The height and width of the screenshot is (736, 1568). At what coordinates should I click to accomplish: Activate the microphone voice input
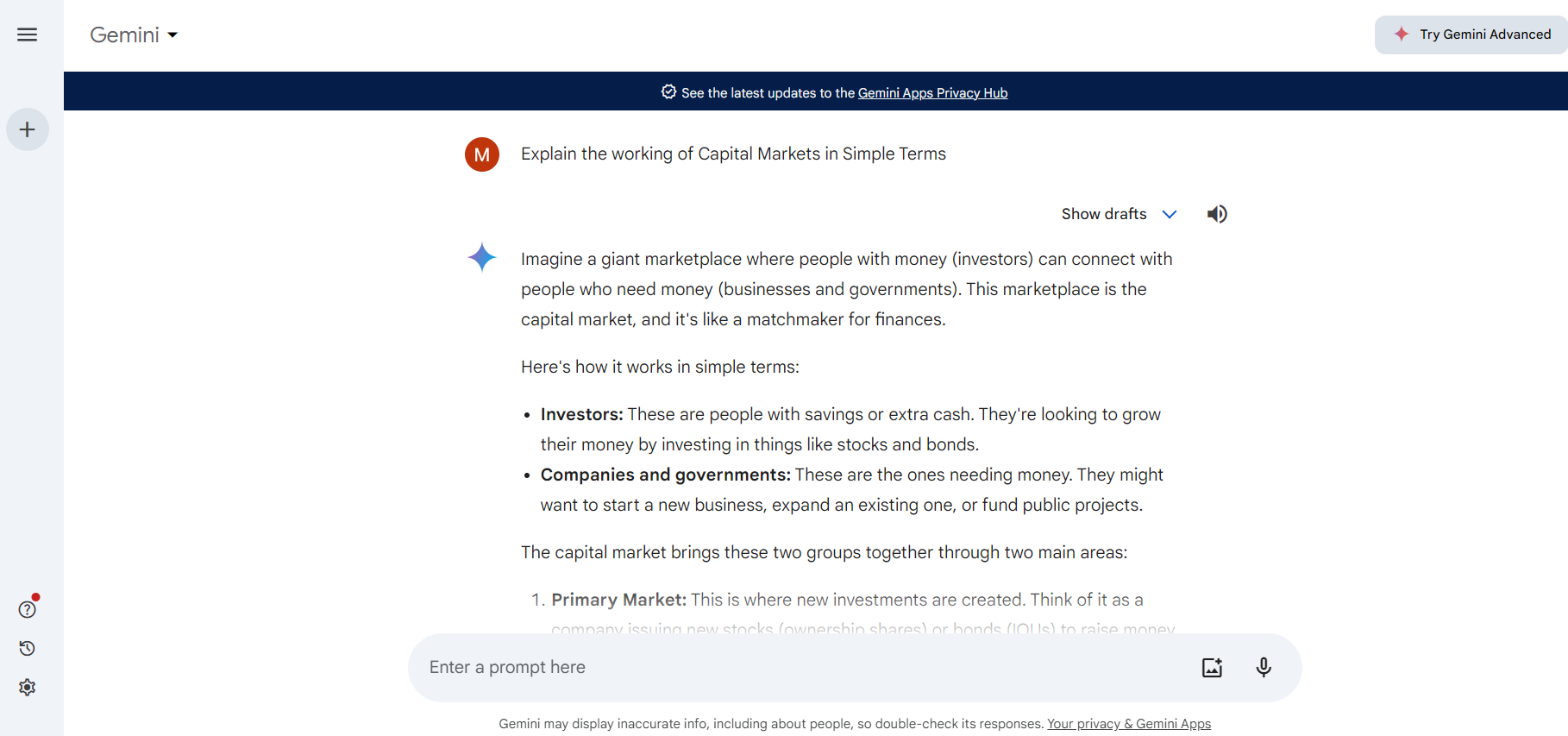tap(1264, 667)
